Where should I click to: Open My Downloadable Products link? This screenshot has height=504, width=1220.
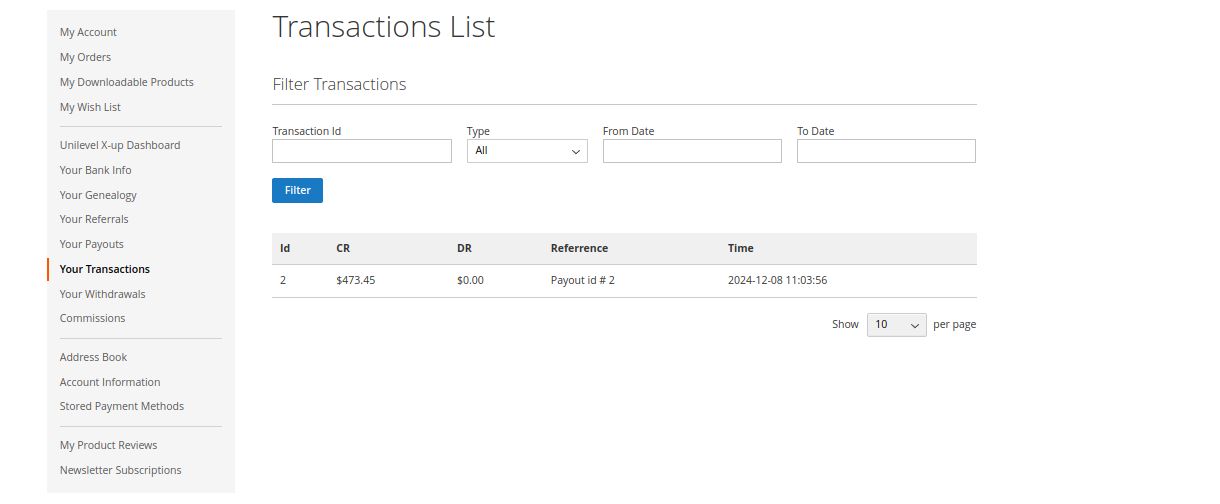point(126,82)
